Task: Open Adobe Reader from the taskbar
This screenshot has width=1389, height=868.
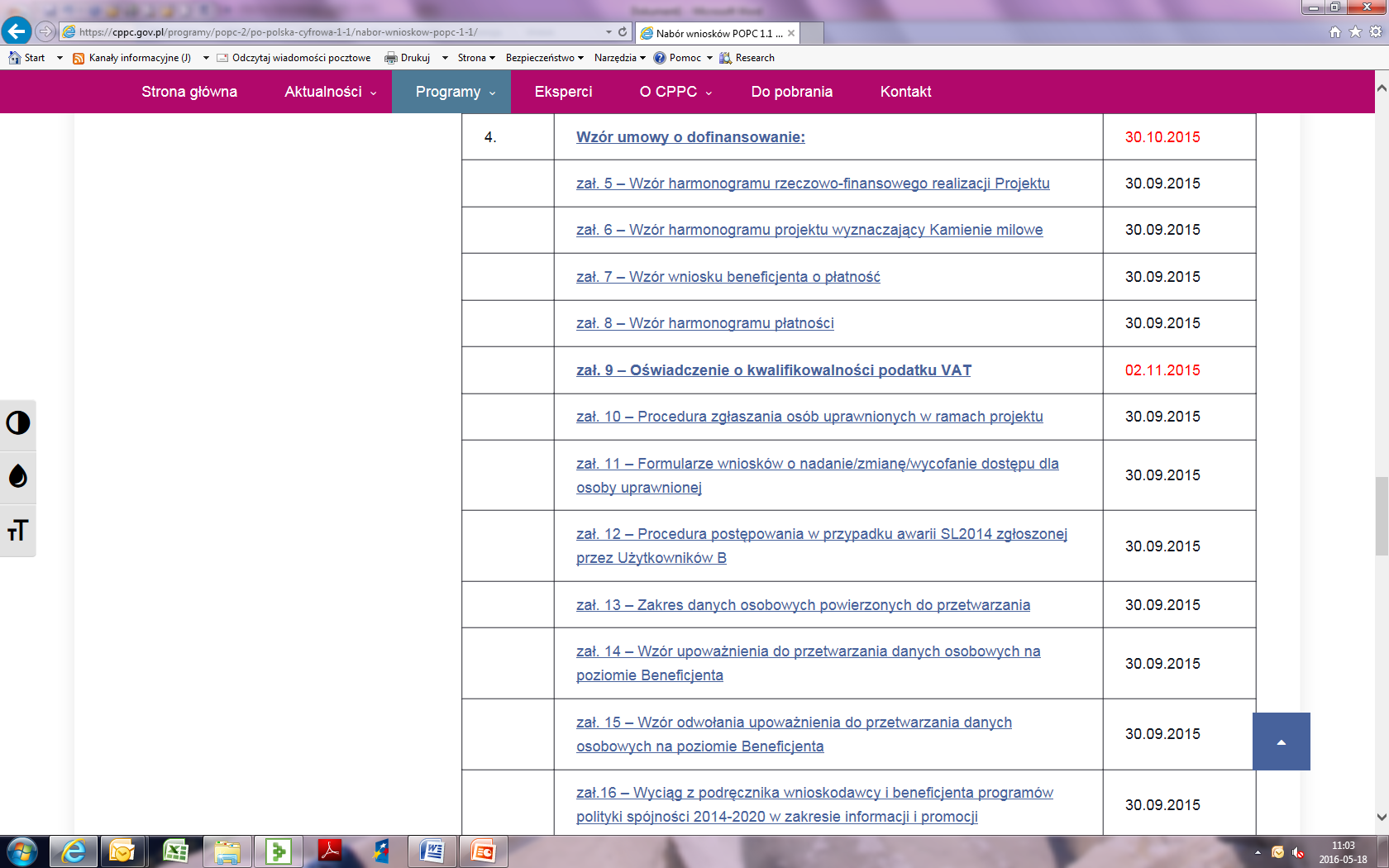Action: click(330, 851)
